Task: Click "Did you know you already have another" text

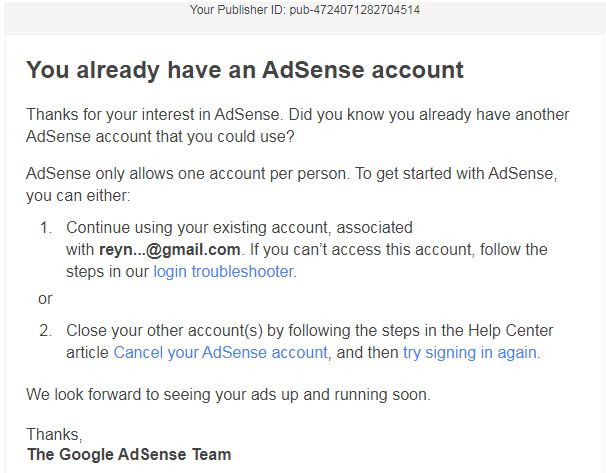Action: (420, 113)
